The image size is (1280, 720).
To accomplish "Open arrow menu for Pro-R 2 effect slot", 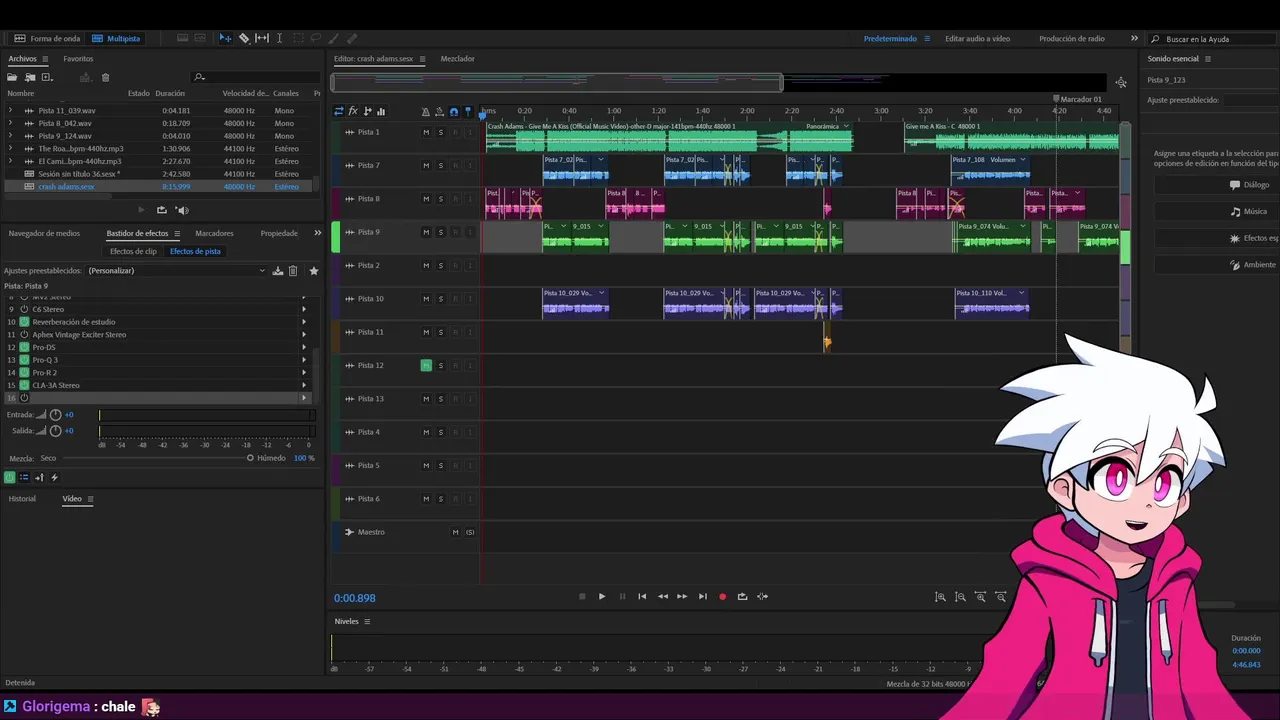I will click(304, 372).
